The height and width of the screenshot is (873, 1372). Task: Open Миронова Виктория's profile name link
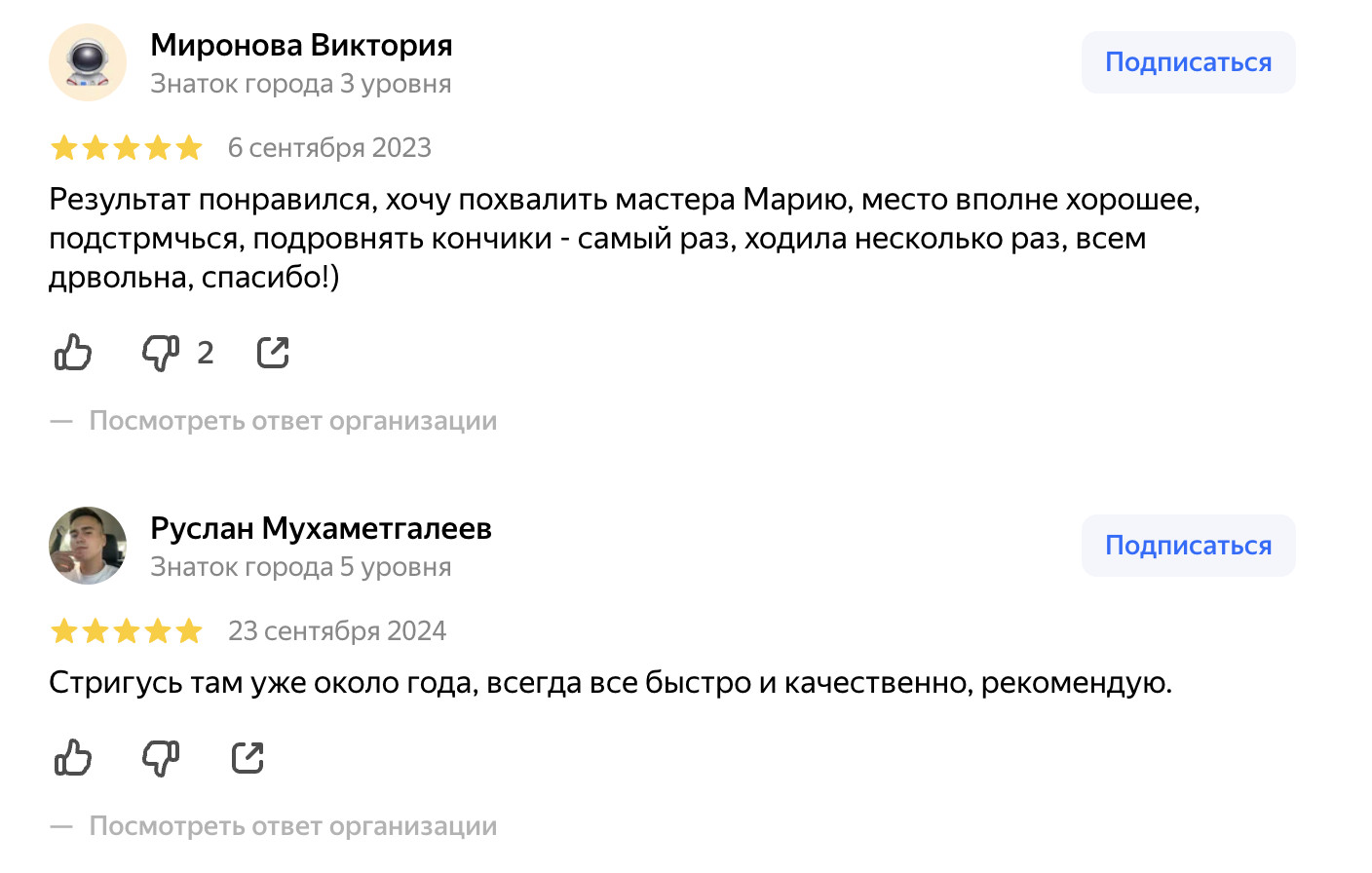(301, 45)
